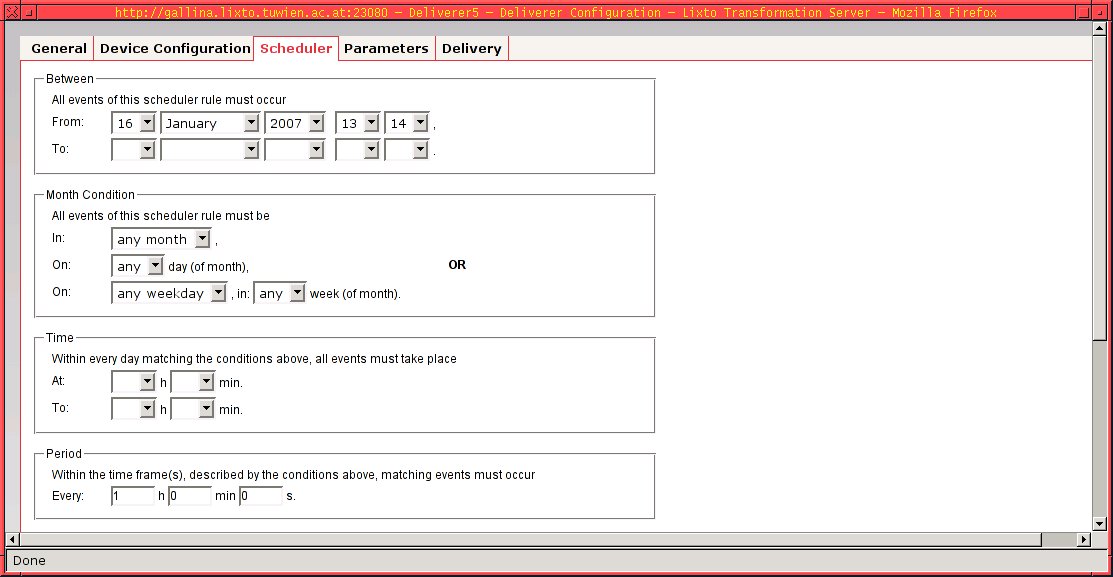Open the 'any weekday' dropdown
1113x577 pixels.
218,293
